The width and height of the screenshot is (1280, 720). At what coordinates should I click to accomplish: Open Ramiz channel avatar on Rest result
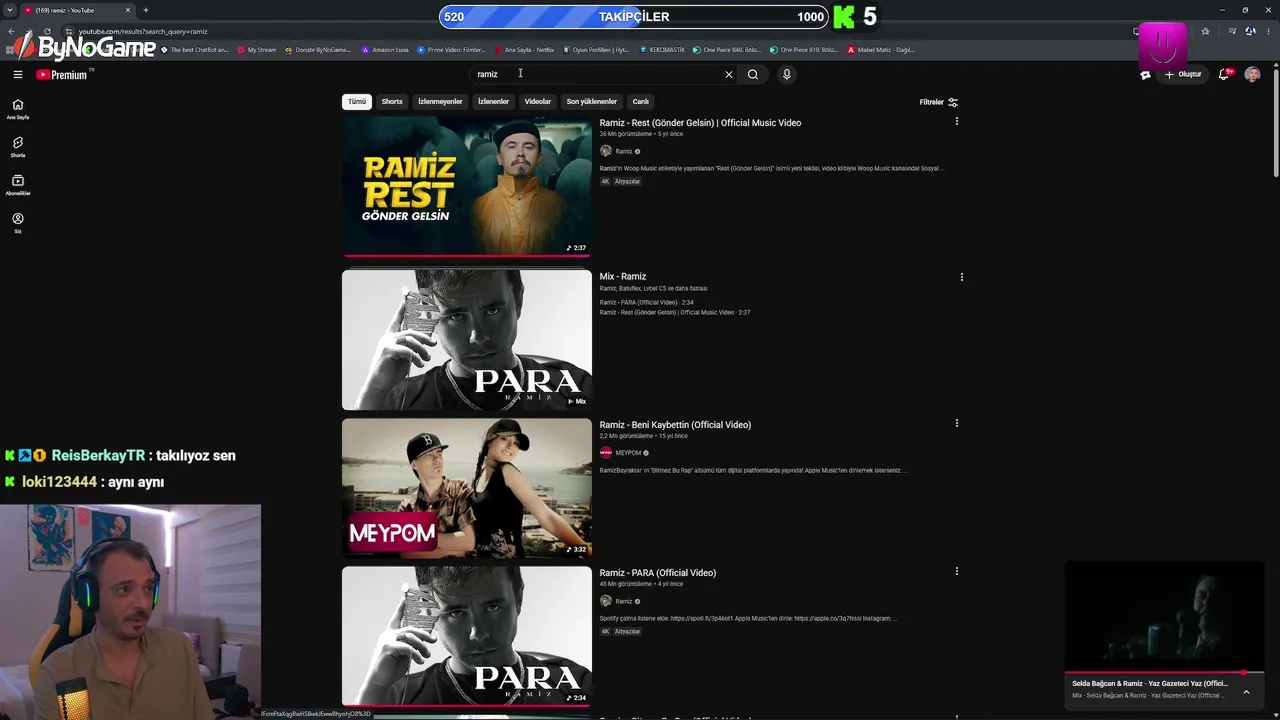pyautogui.click(x=606, y=151)
